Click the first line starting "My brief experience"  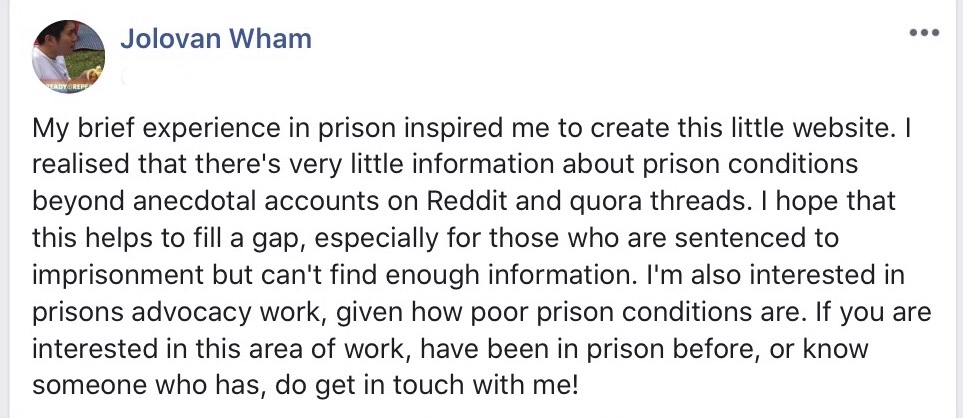471,128
